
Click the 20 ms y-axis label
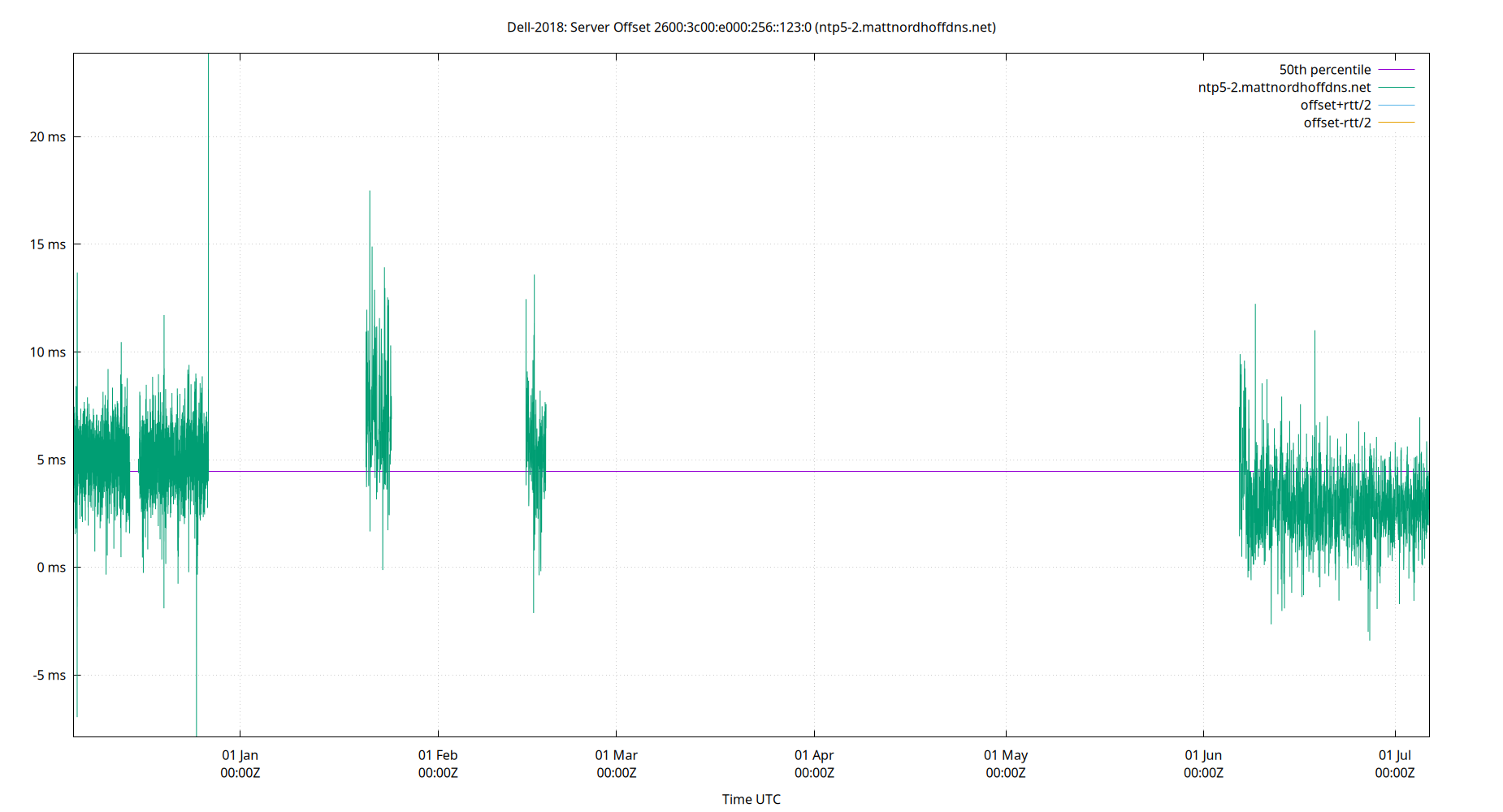click(49, 136)
